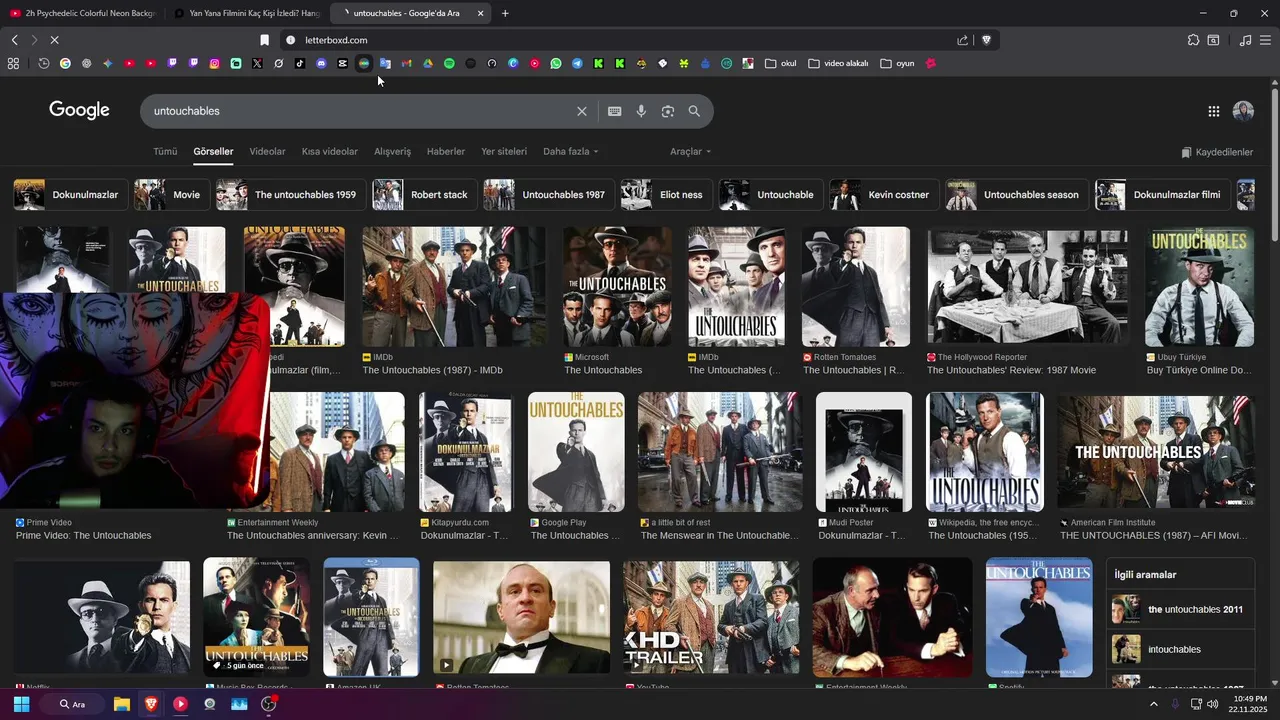Viewport: 1280px width, 720px height.
Task: Open the Spotify bookmark
Action: (449, 63)
